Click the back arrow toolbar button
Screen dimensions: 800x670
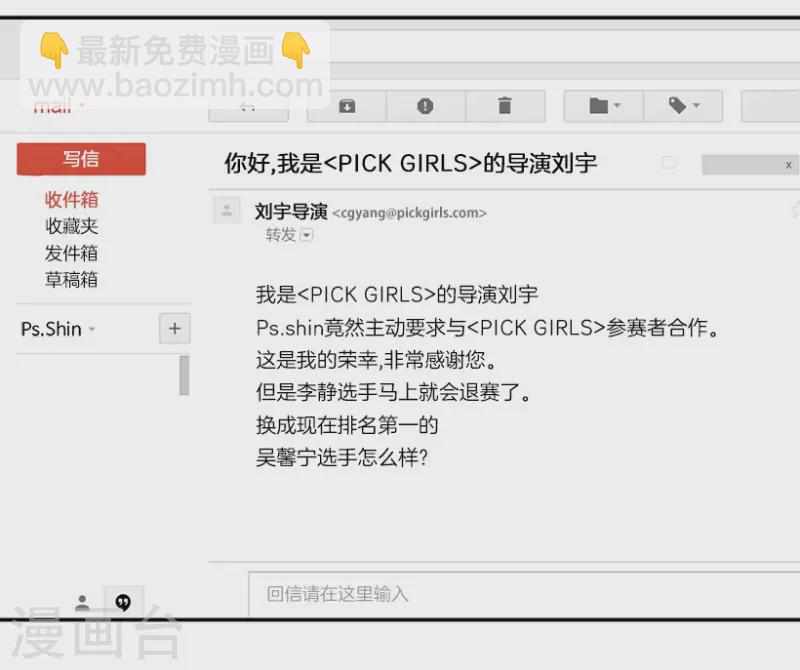pyautogui.click(x=248, y=106)
